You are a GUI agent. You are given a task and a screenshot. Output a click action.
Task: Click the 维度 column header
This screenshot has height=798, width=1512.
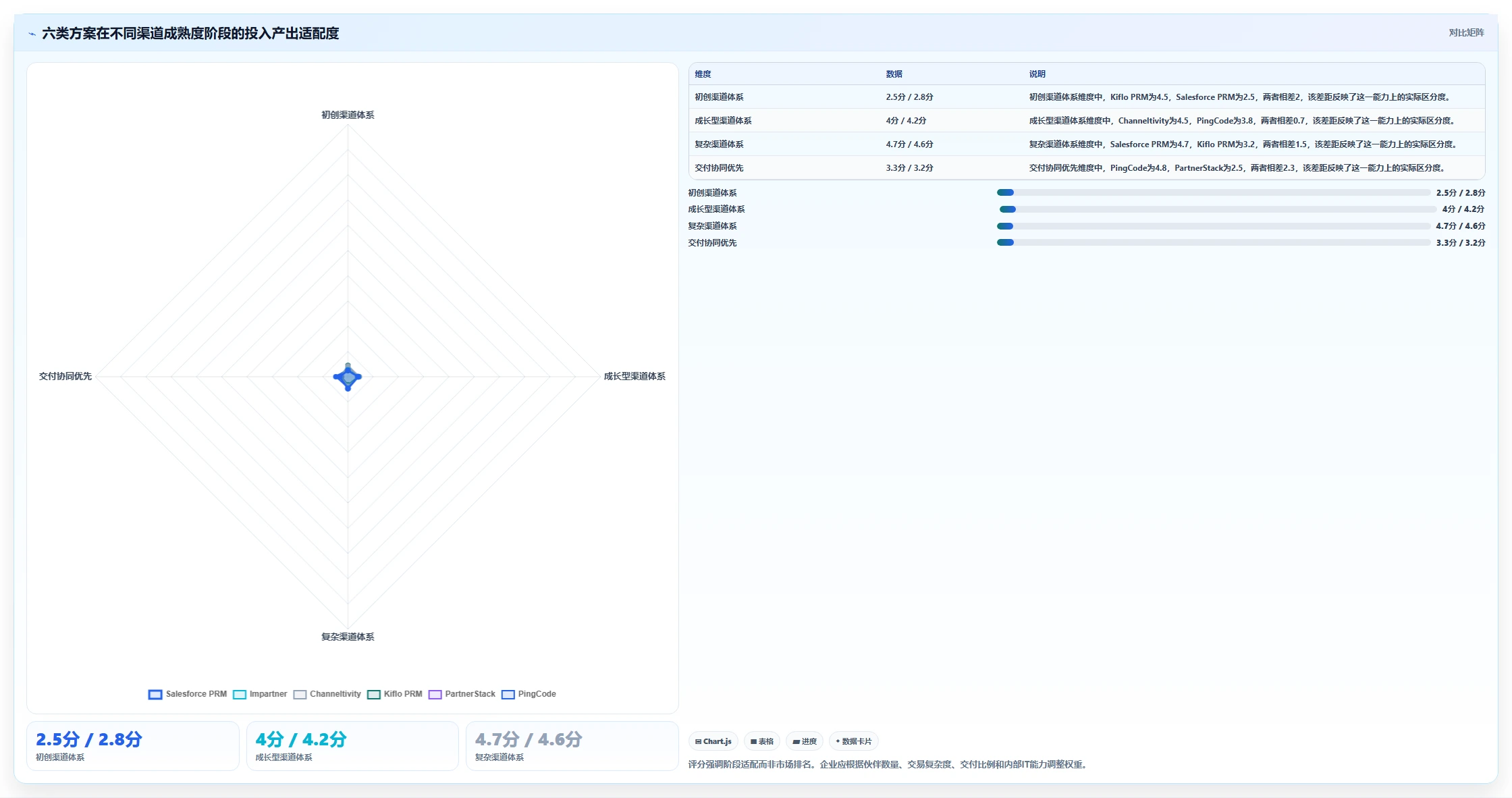[703, 74]
